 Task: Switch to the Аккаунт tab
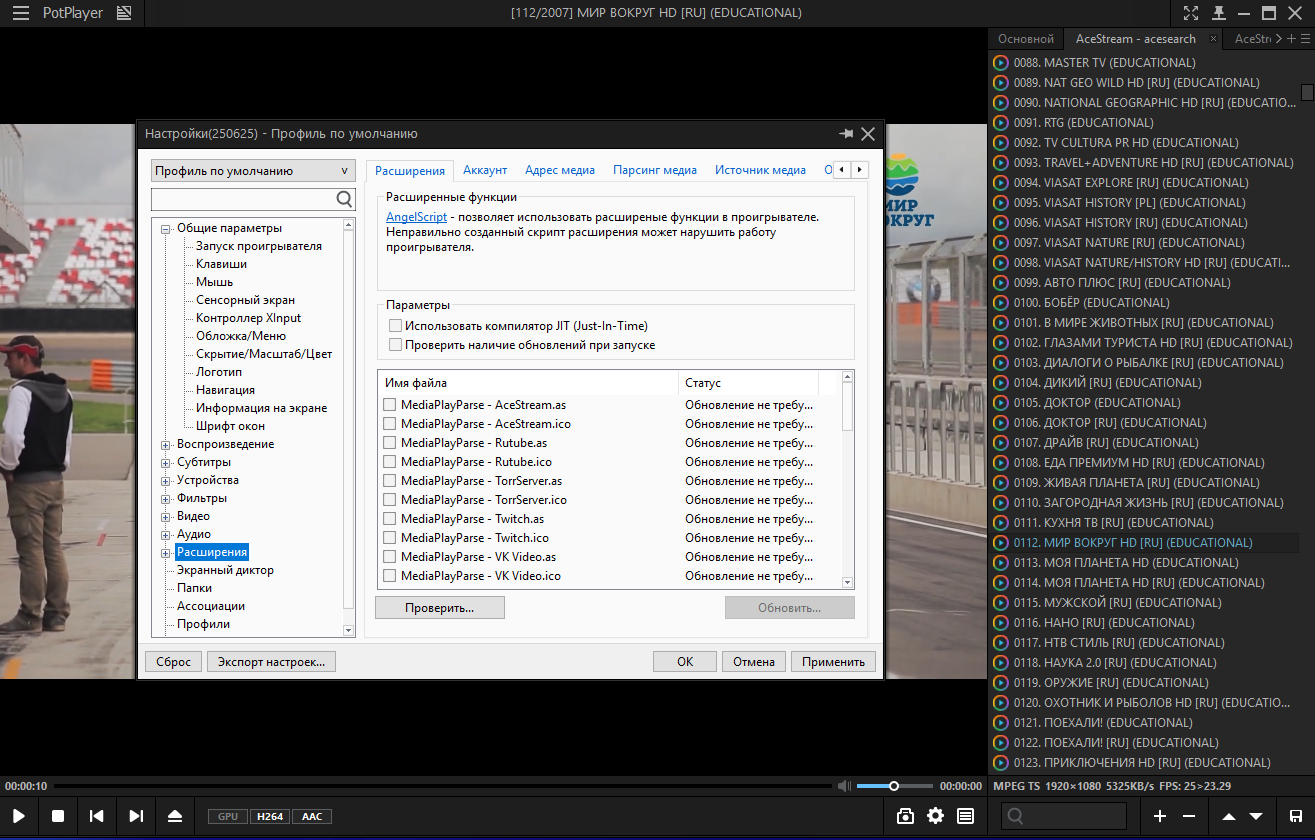click(x=485, y=170)
